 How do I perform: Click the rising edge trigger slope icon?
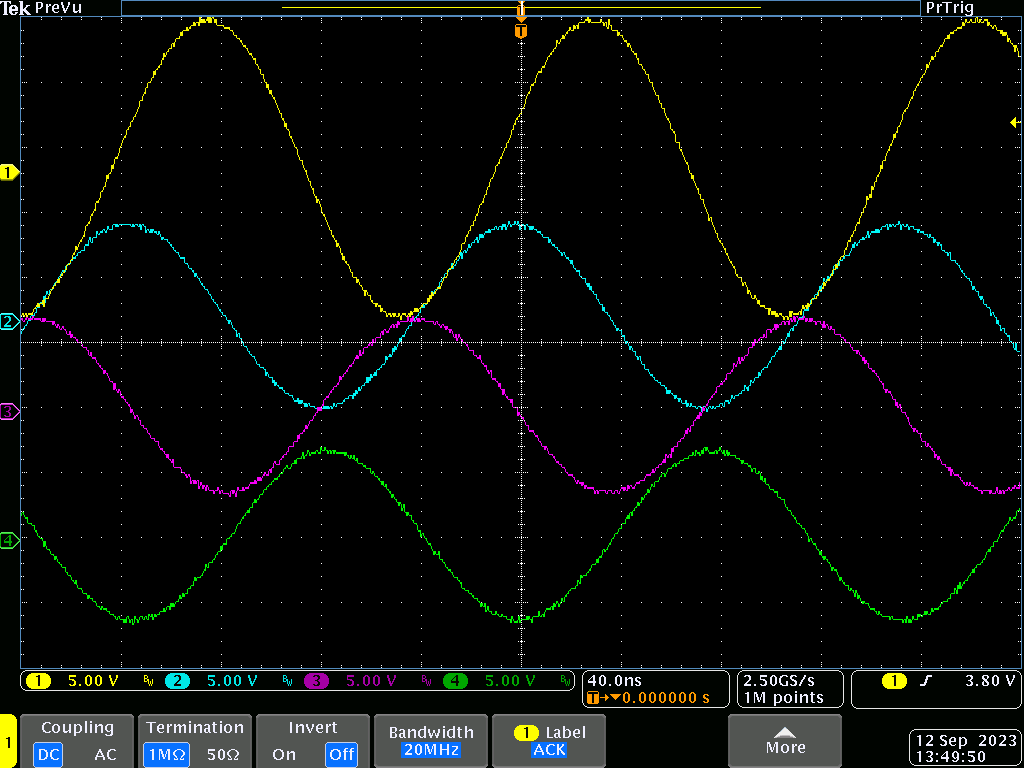[x=926, y=681]
